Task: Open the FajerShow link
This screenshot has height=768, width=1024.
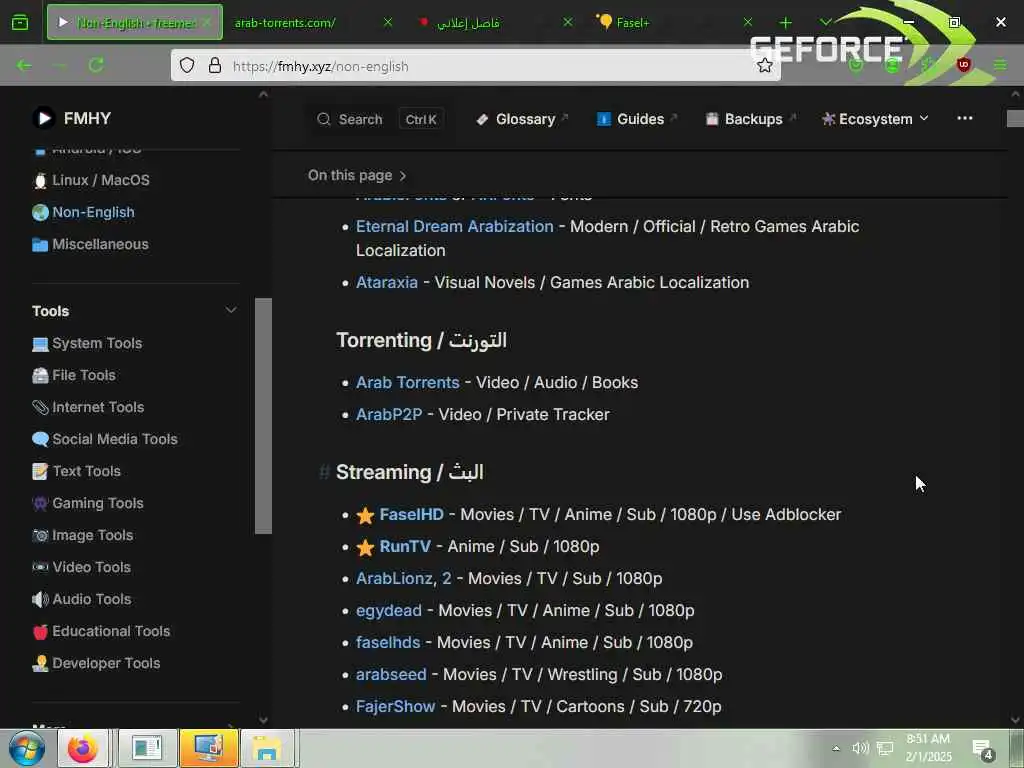Action: click(395, 706)
